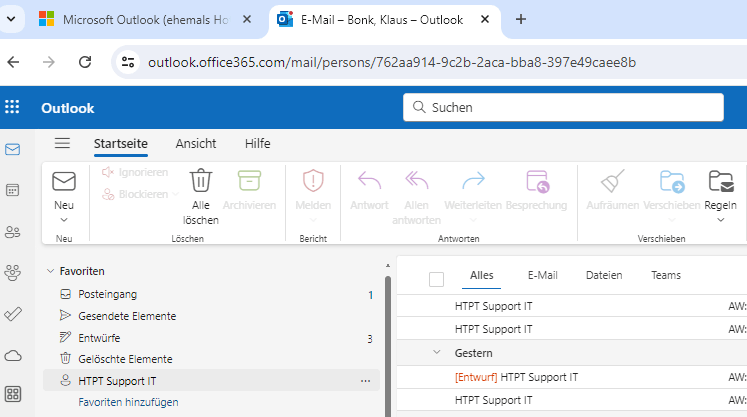Open the Blockieren dropdown chevron
The image size is (747, 417).
click(176, 194)
